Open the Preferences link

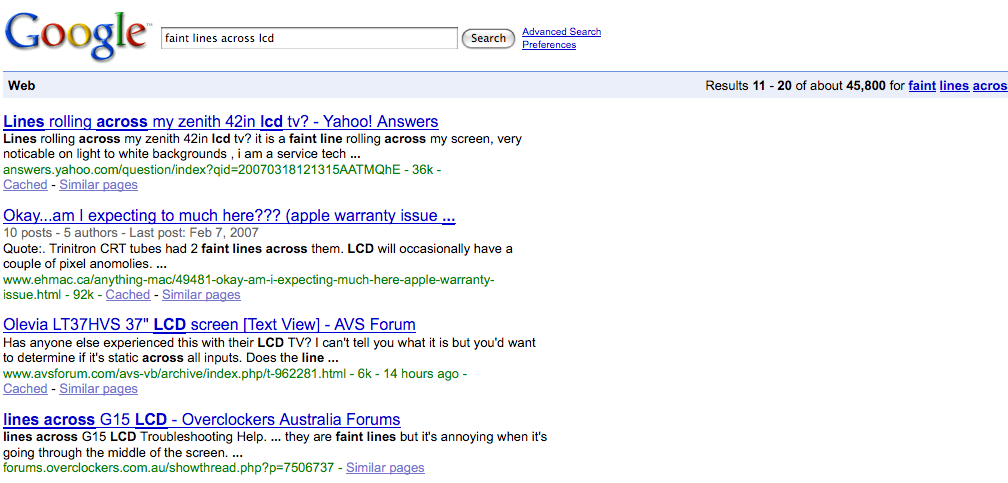click(549, 45)
